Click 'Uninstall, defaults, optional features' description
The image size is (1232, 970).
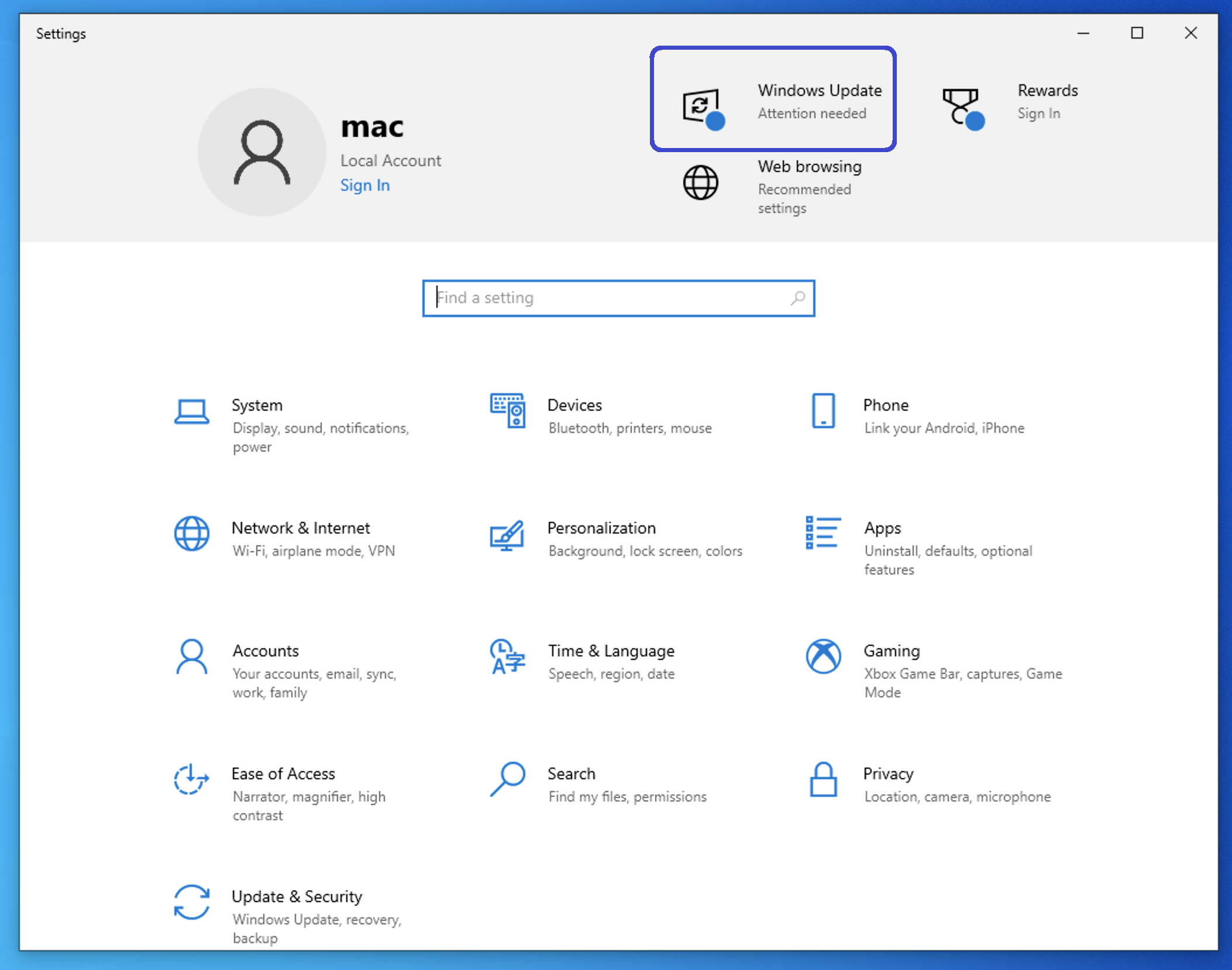[948, 560]
